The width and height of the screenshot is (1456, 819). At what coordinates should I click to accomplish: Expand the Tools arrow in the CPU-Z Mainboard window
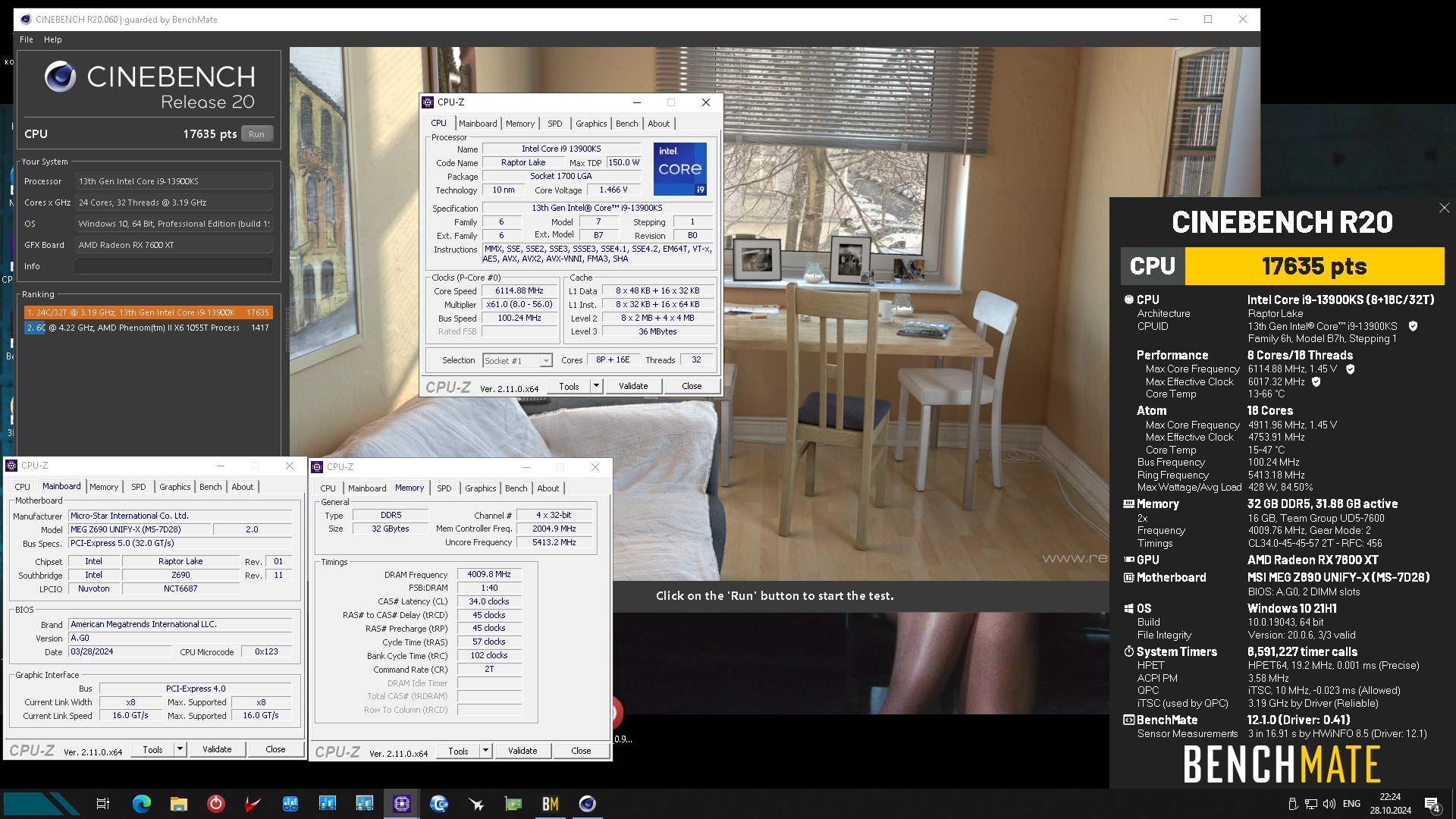pyautogui.click(x=180, y=749)
